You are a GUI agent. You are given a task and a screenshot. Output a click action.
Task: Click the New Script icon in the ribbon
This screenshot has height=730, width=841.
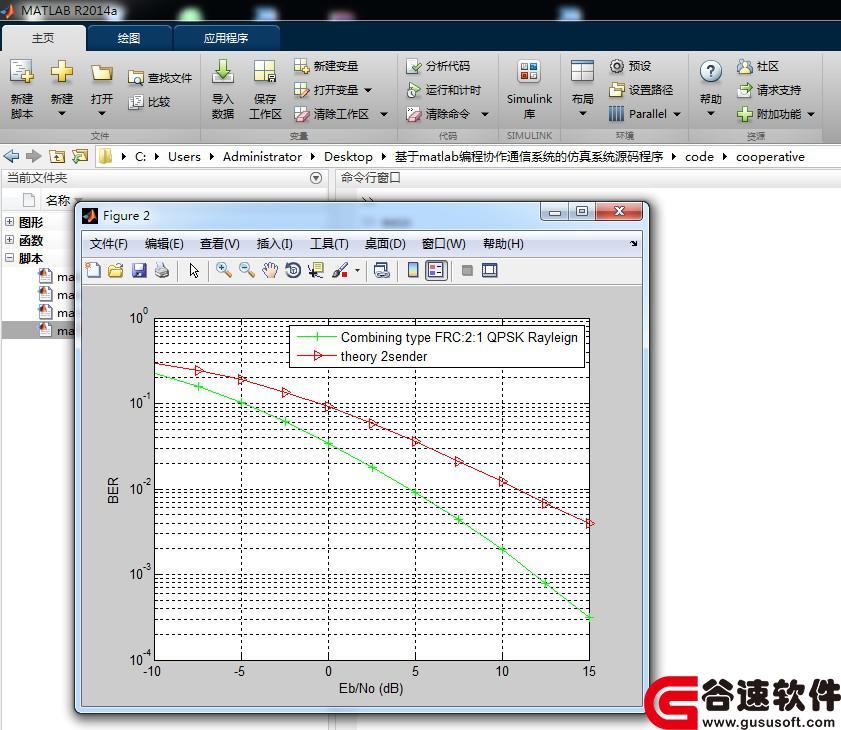pos(22,71)
